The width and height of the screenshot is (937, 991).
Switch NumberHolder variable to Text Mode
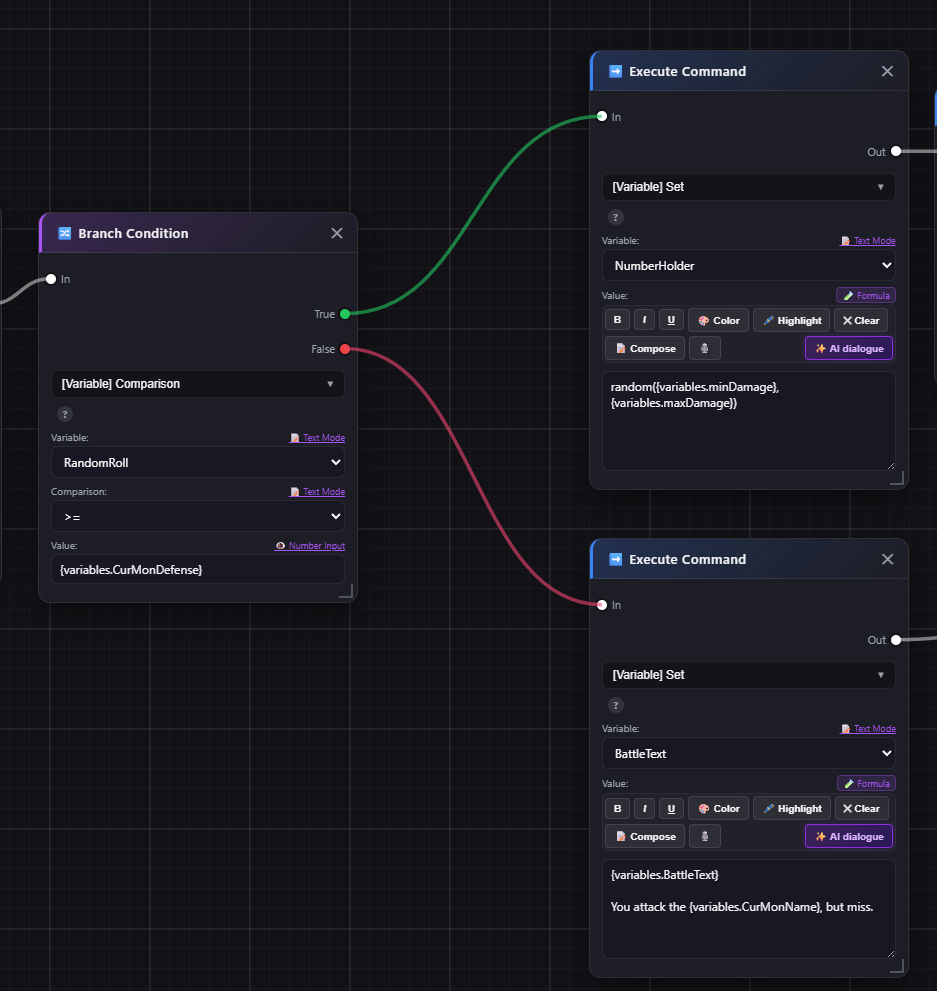coord(867,241)
